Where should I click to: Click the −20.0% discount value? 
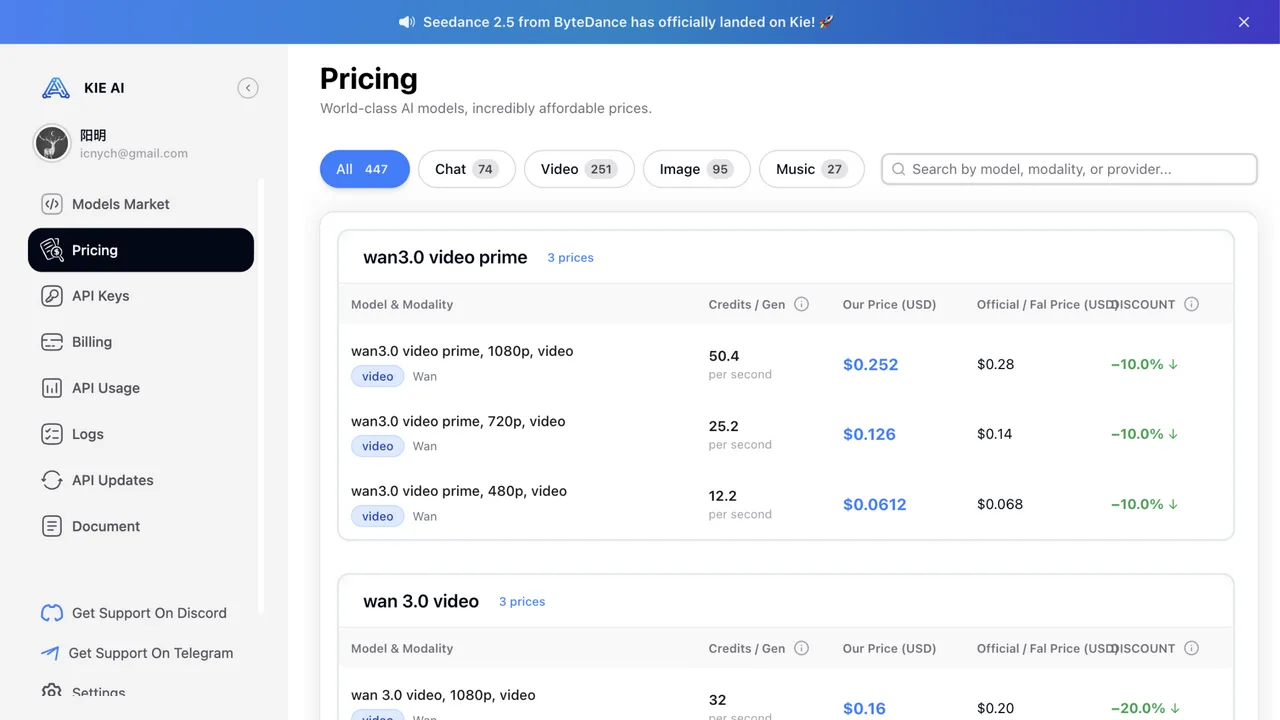[x=1145, y=708]
